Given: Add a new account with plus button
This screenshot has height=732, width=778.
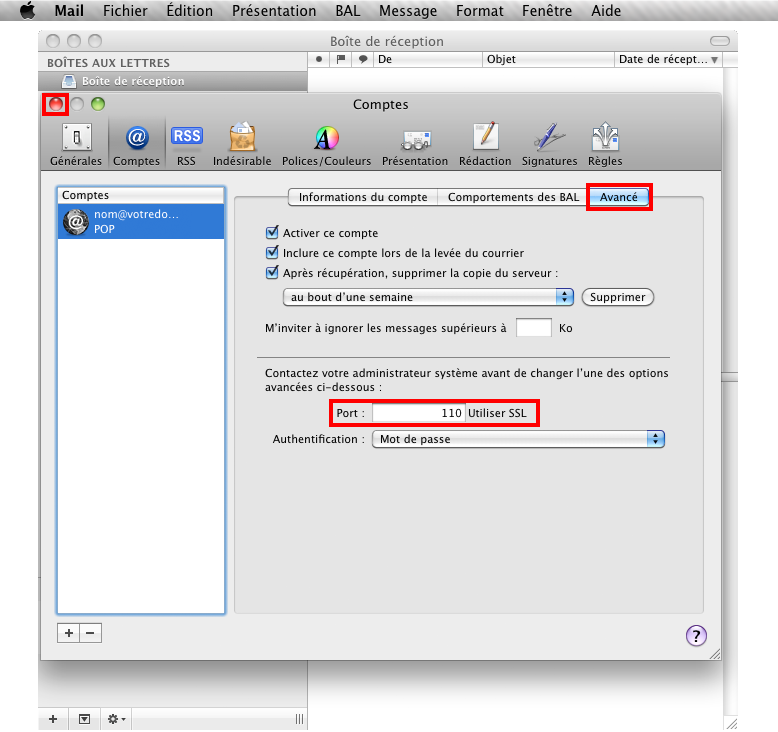Looking at the screenshot, I should (x=68, y=633).
